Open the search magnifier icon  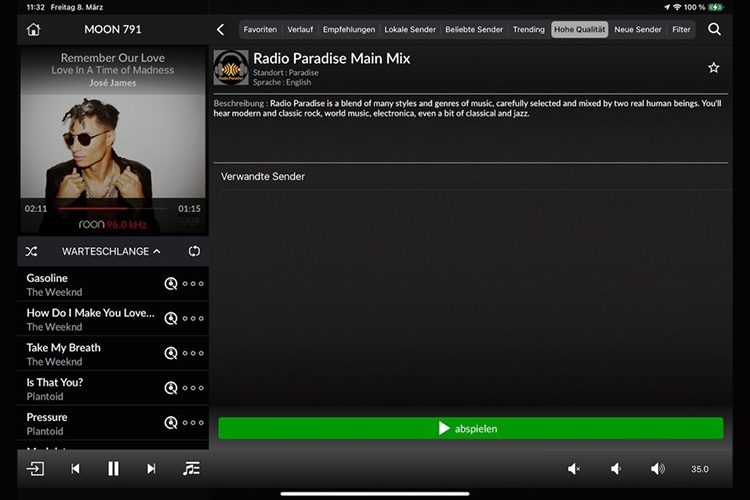(x=714, y=30)
